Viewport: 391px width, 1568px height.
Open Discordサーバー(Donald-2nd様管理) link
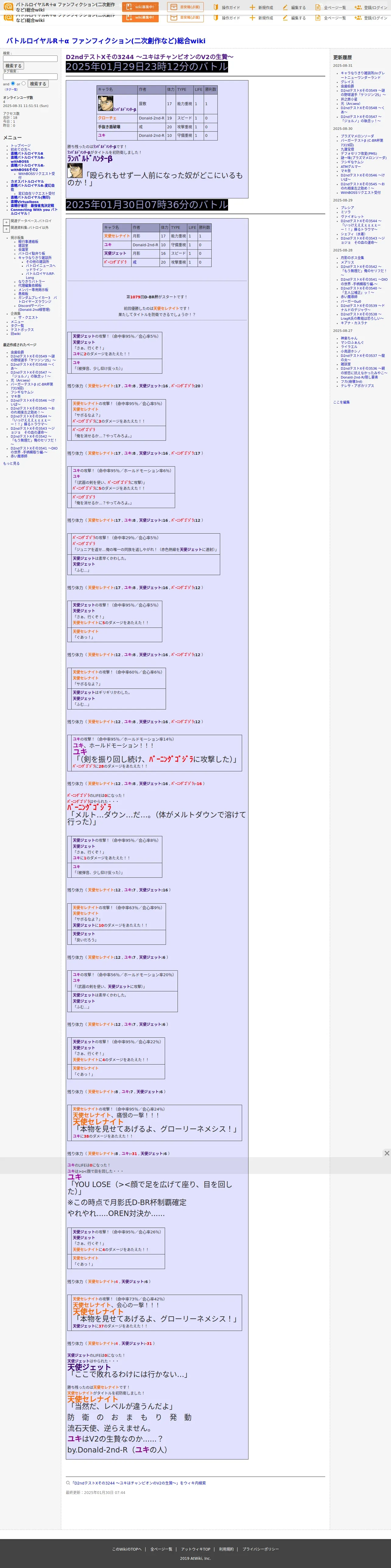pyautogui.click(x=34, y=308)
